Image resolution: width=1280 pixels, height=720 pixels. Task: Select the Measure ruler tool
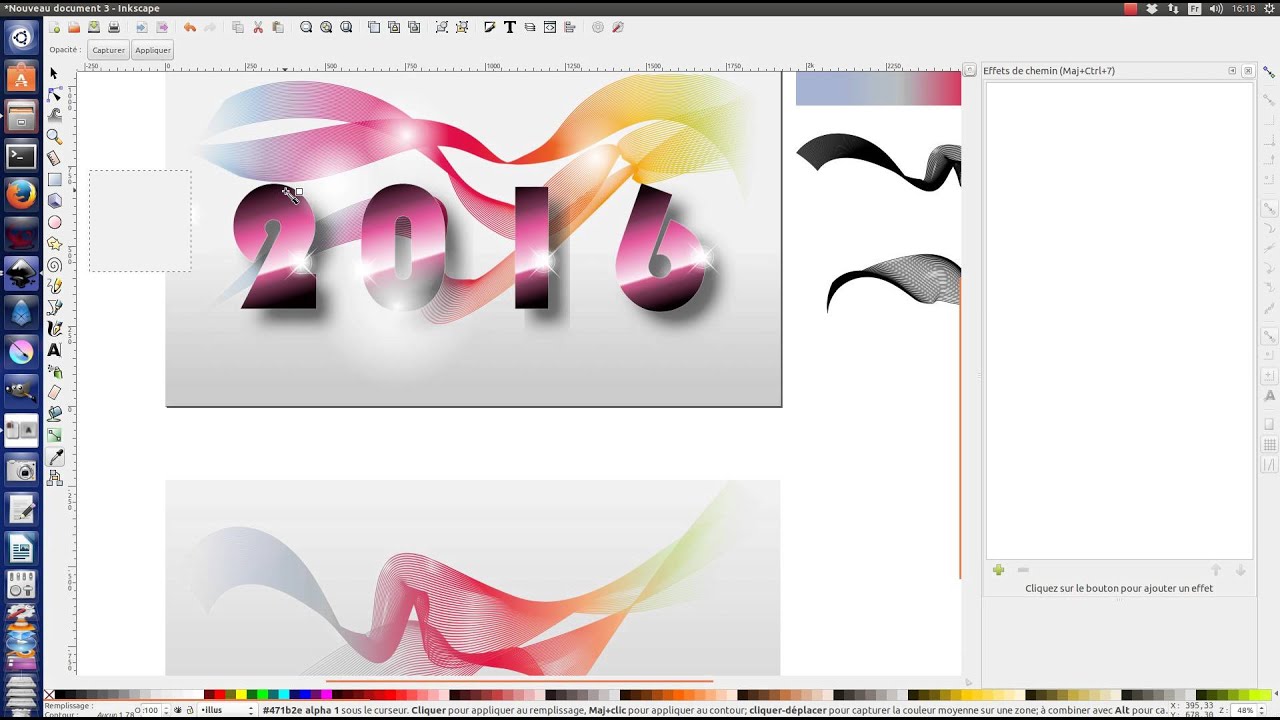[x=54, y=158]
